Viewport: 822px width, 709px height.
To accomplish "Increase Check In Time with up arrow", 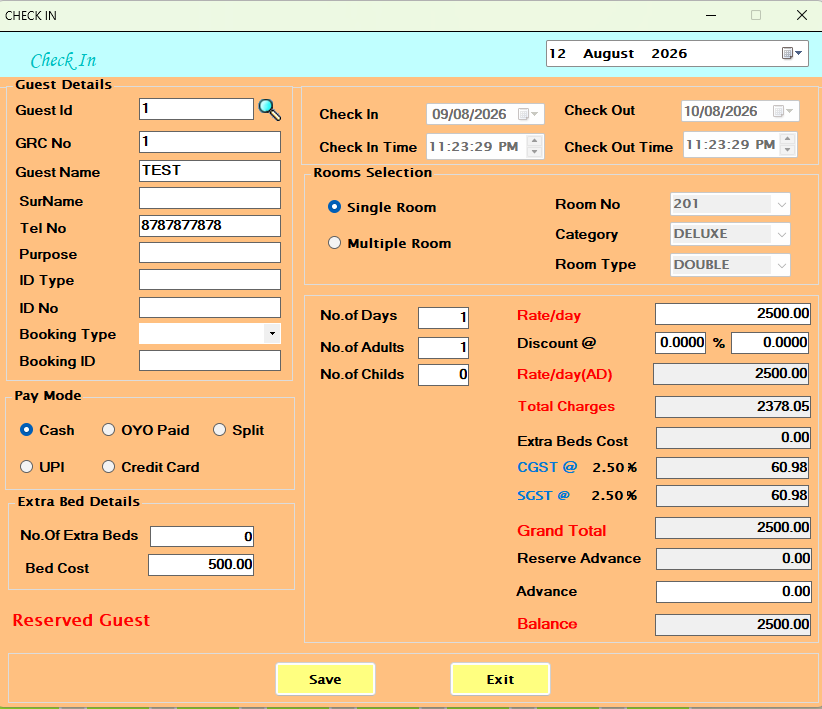I will [x=534, y=141].
